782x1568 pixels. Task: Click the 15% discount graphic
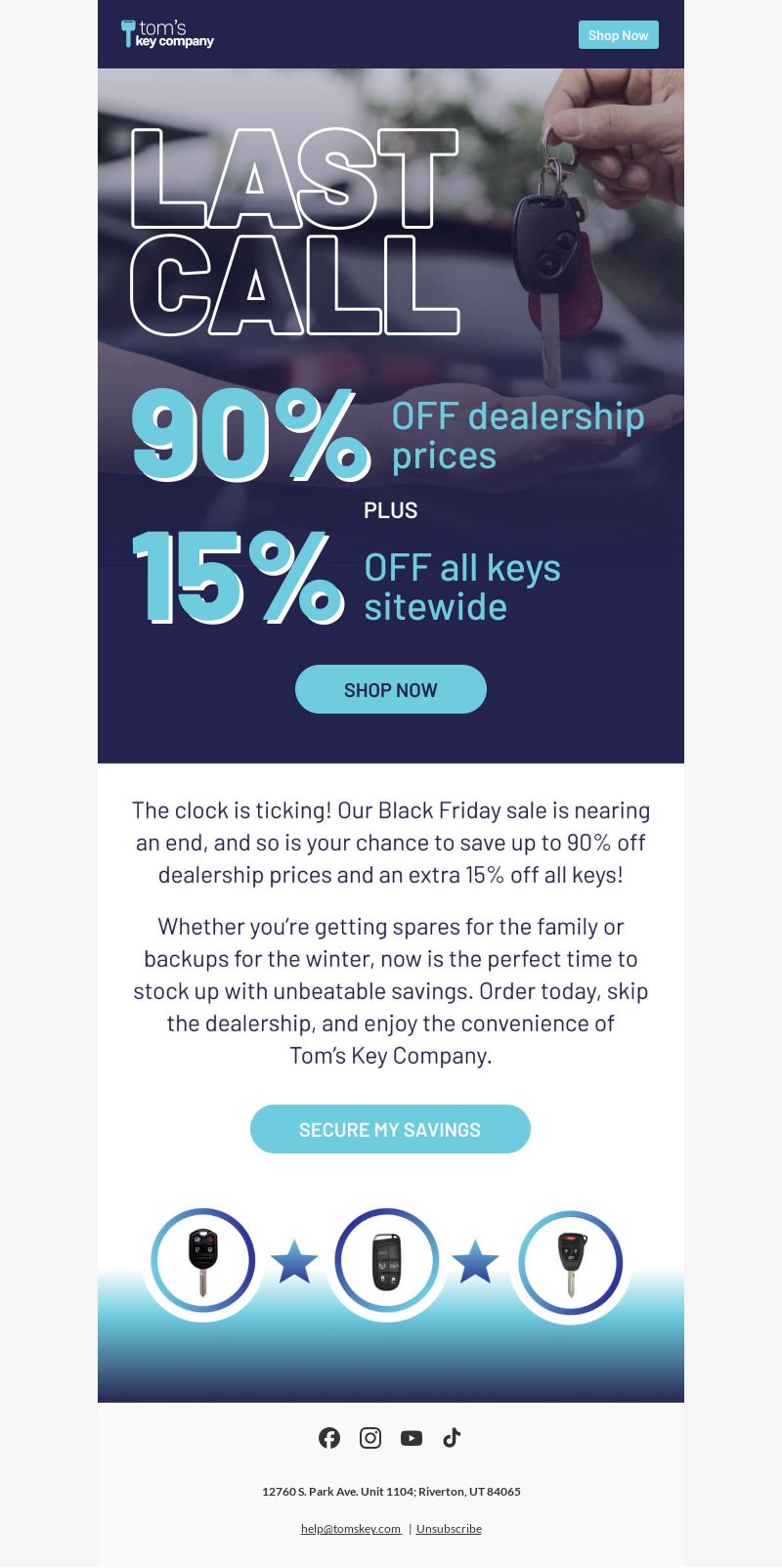coord(239,578)
